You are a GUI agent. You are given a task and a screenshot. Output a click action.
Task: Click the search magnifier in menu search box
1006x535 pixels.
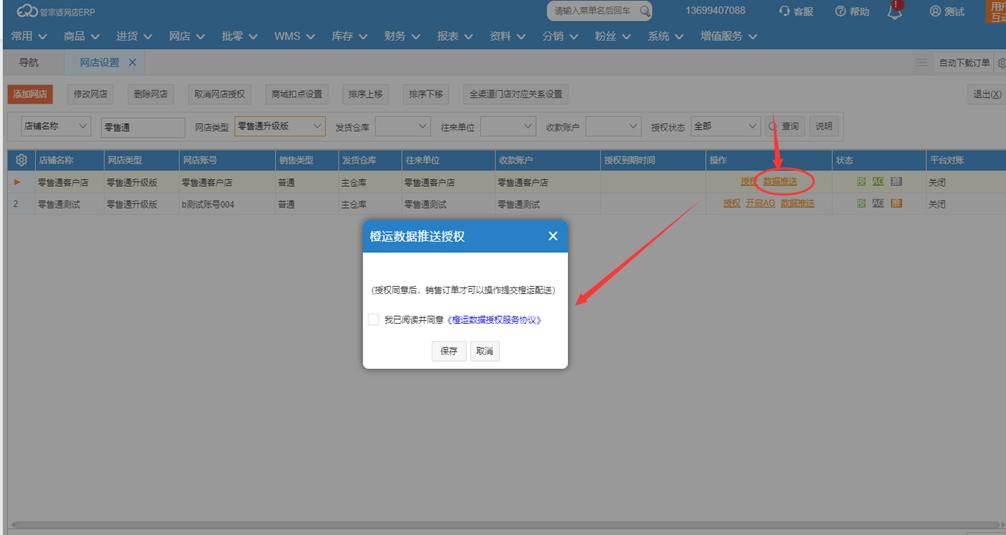coord(645,11)
